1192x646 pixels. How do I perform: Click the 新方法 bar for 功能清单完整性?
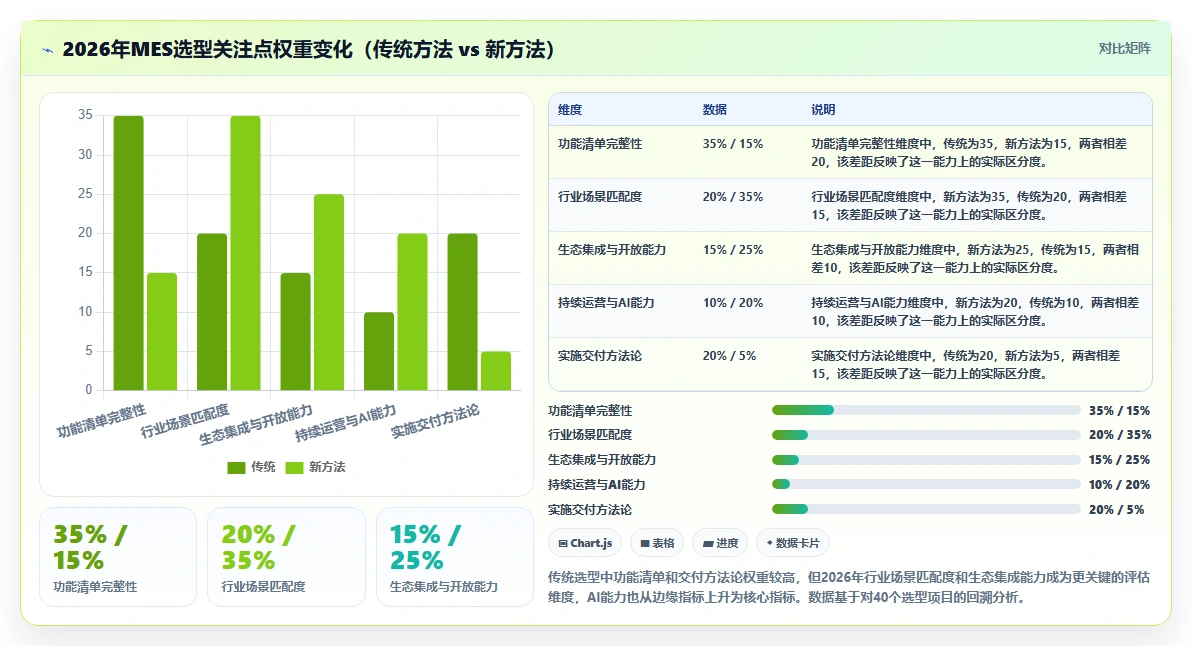click(x=162, y=331)
